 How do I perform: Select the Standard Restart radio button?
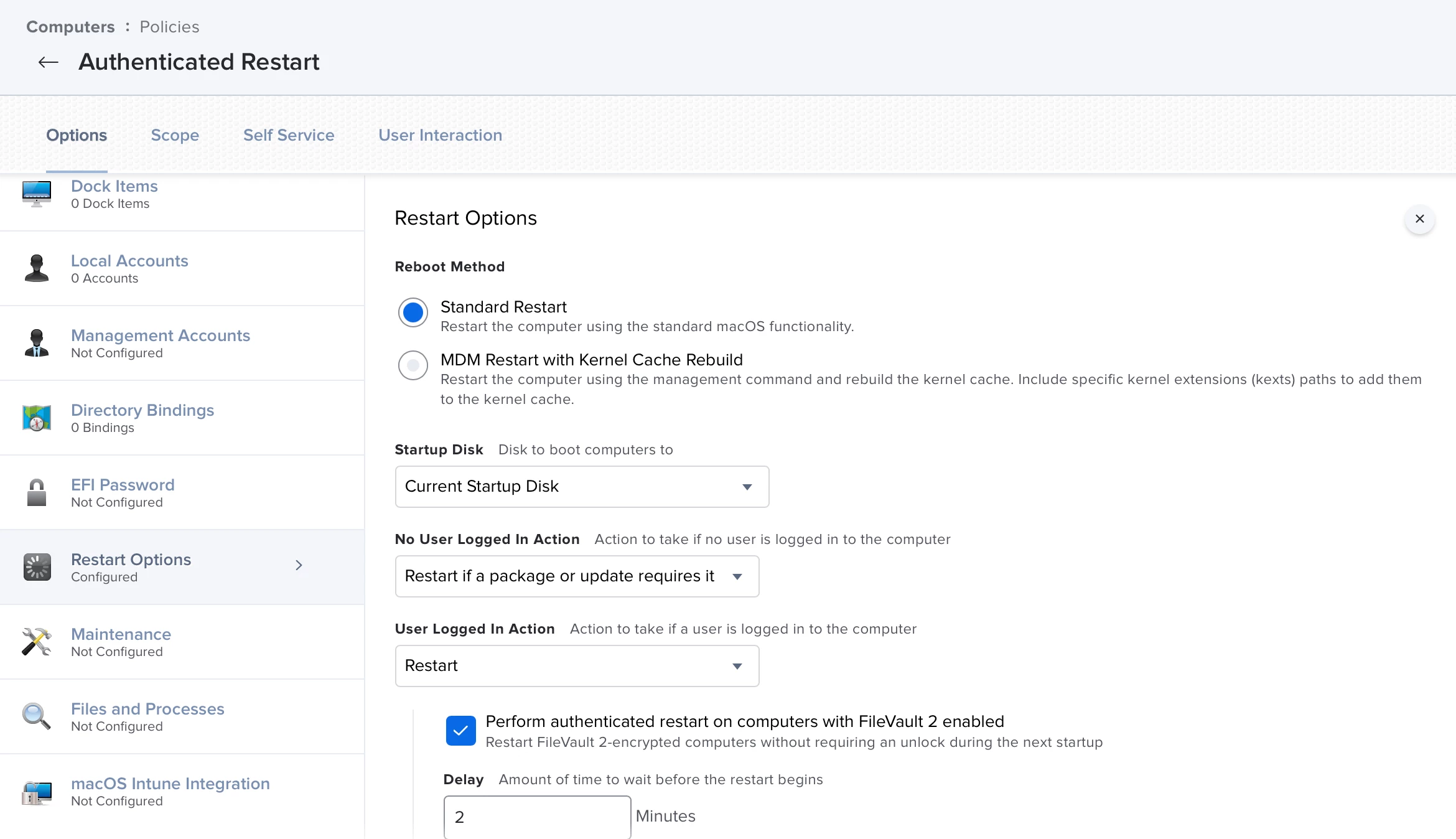pyautogui.click(x=413, y=312)
